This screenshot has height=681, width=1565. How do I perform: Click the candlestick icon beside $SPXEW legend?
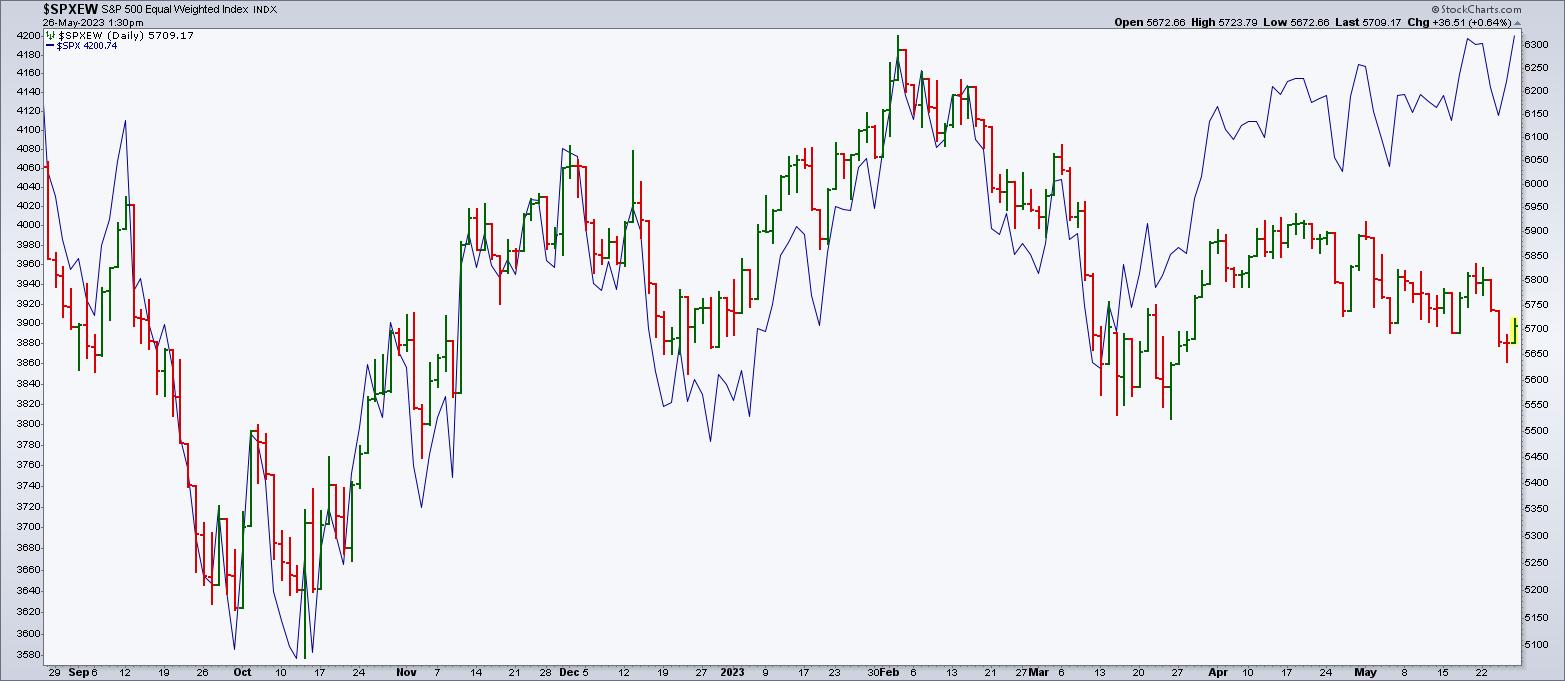coord(49,35)
